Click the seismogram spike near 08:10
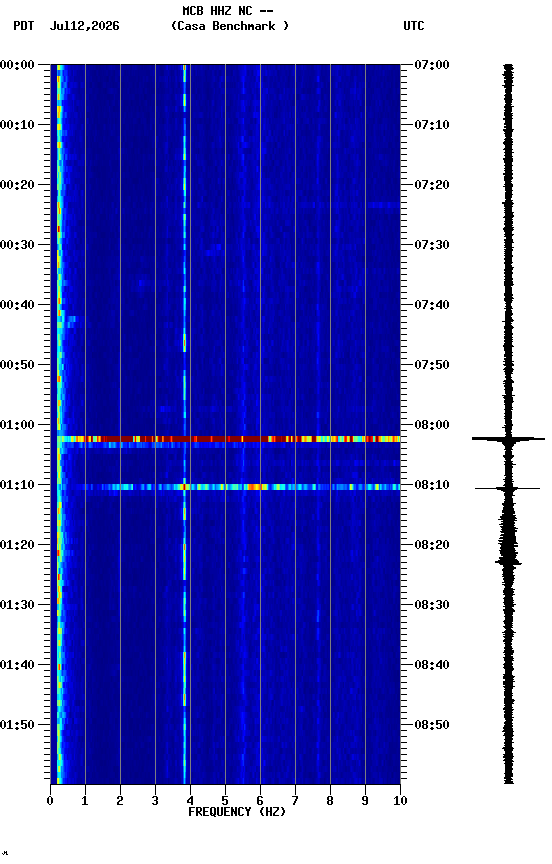This screenshot has height=864, width=552. point(508,488)
